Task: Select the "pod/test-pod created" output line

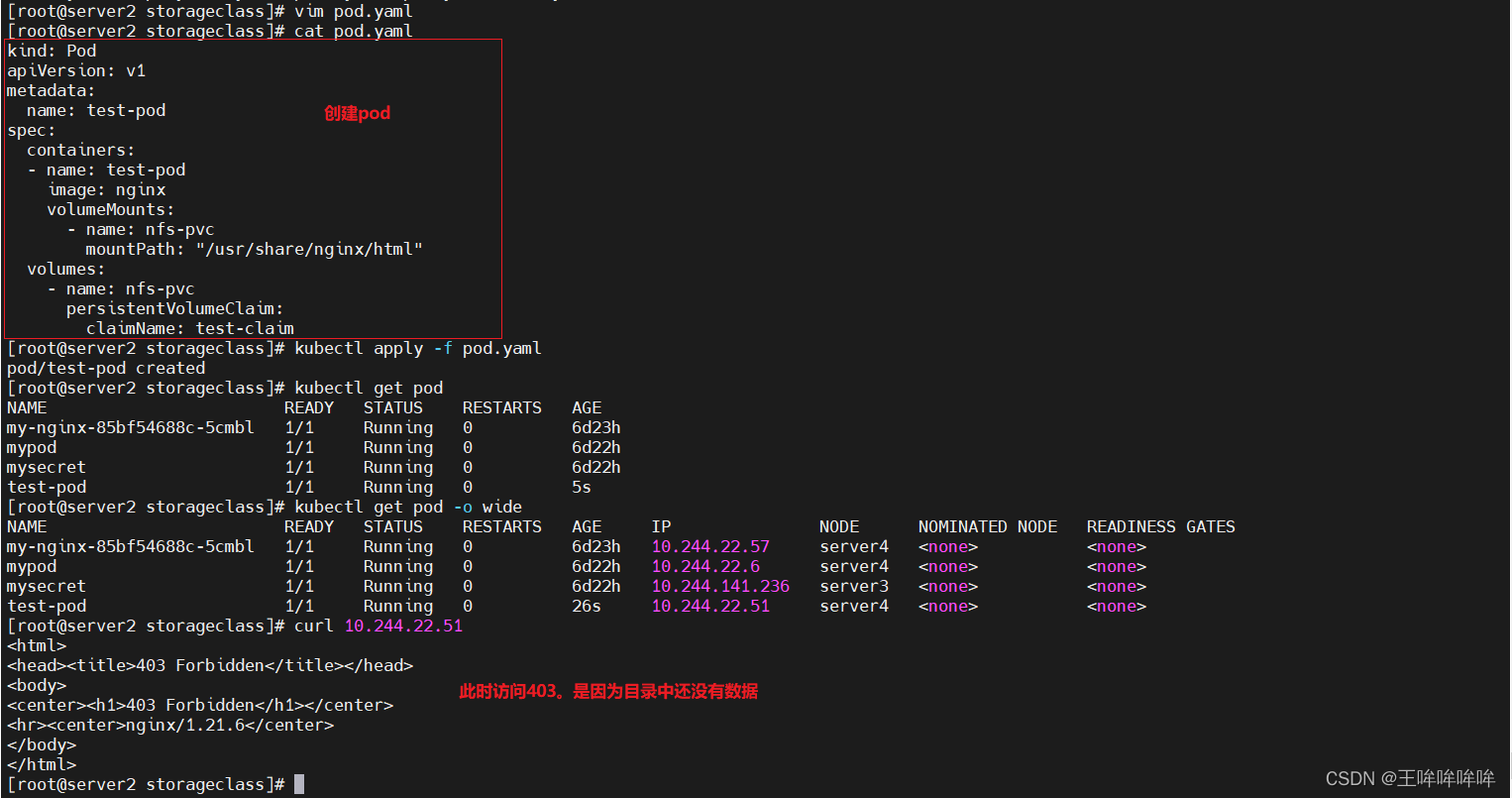Action: click(x=106, y=368)
